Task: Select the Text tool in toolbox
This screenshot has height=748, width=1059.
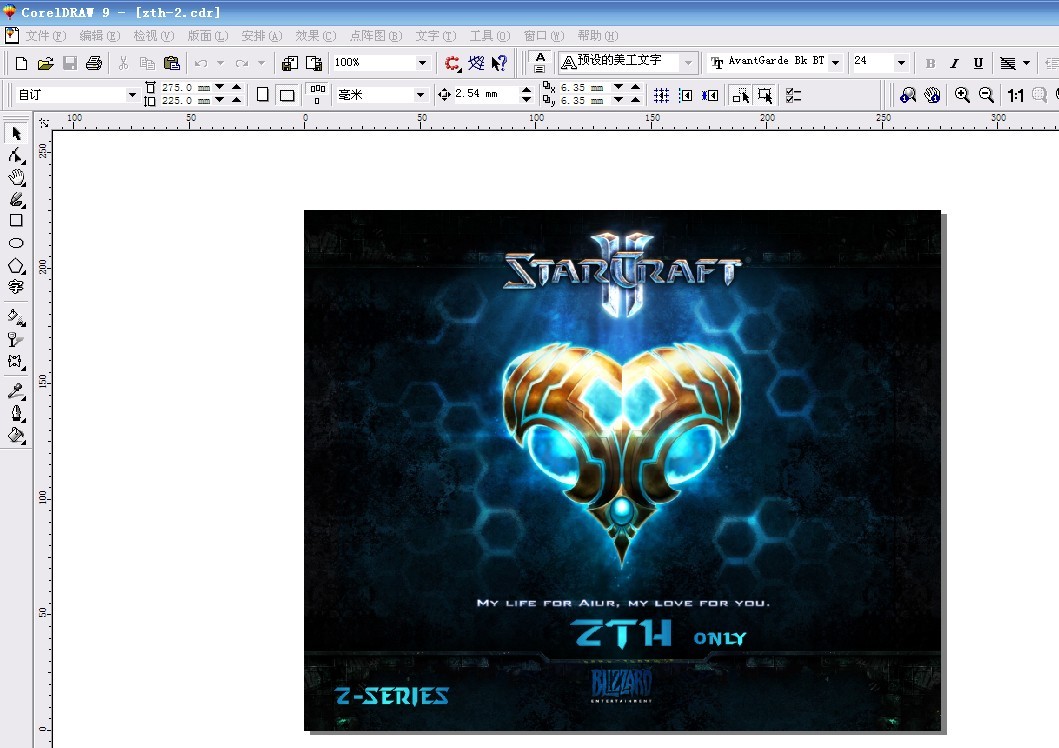Action: click(x=16, y=287)
